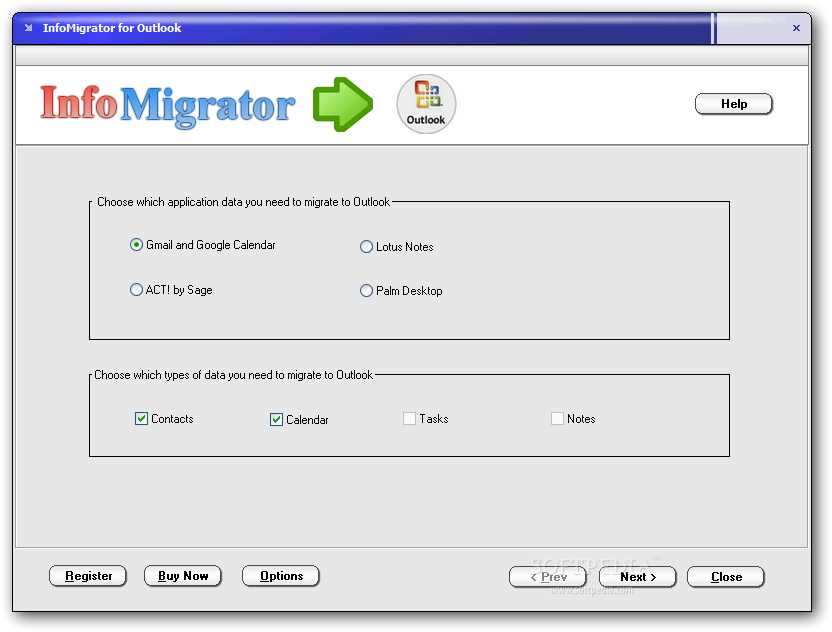
Task: Click the Close button at bottom
Action: [x=726, y=577]
